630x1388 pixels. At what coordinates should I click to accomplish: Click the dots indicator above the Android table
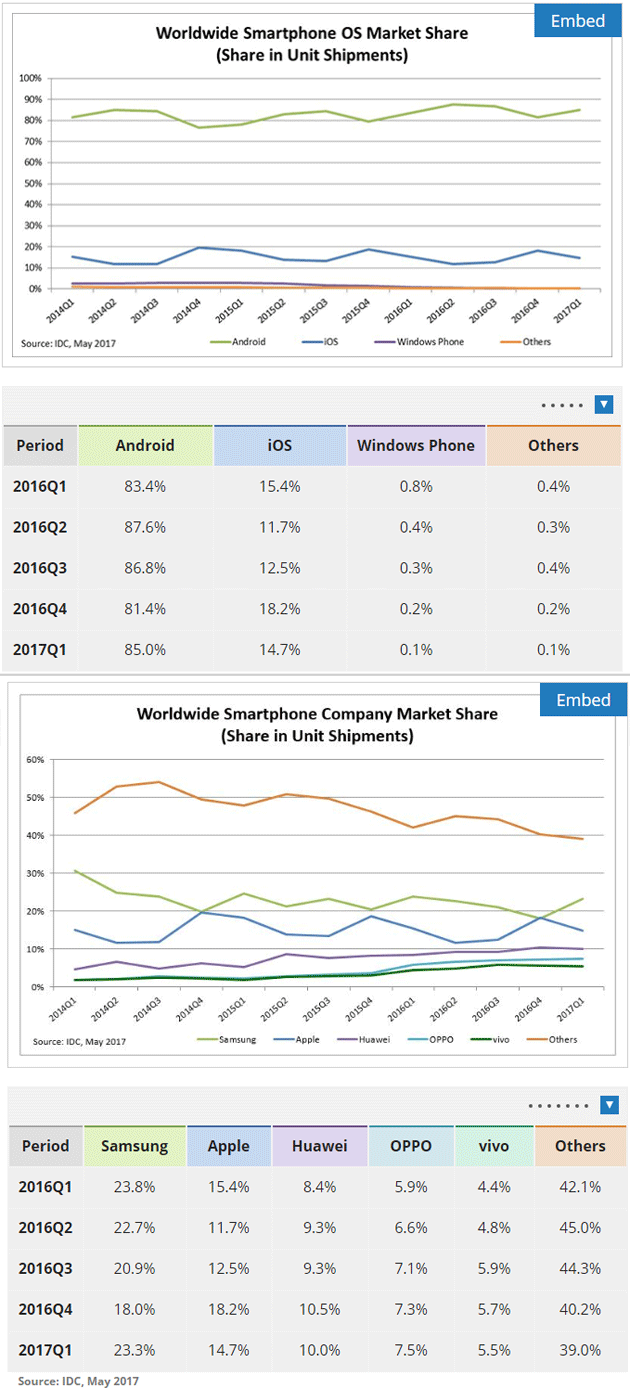(x=561, y=406)
